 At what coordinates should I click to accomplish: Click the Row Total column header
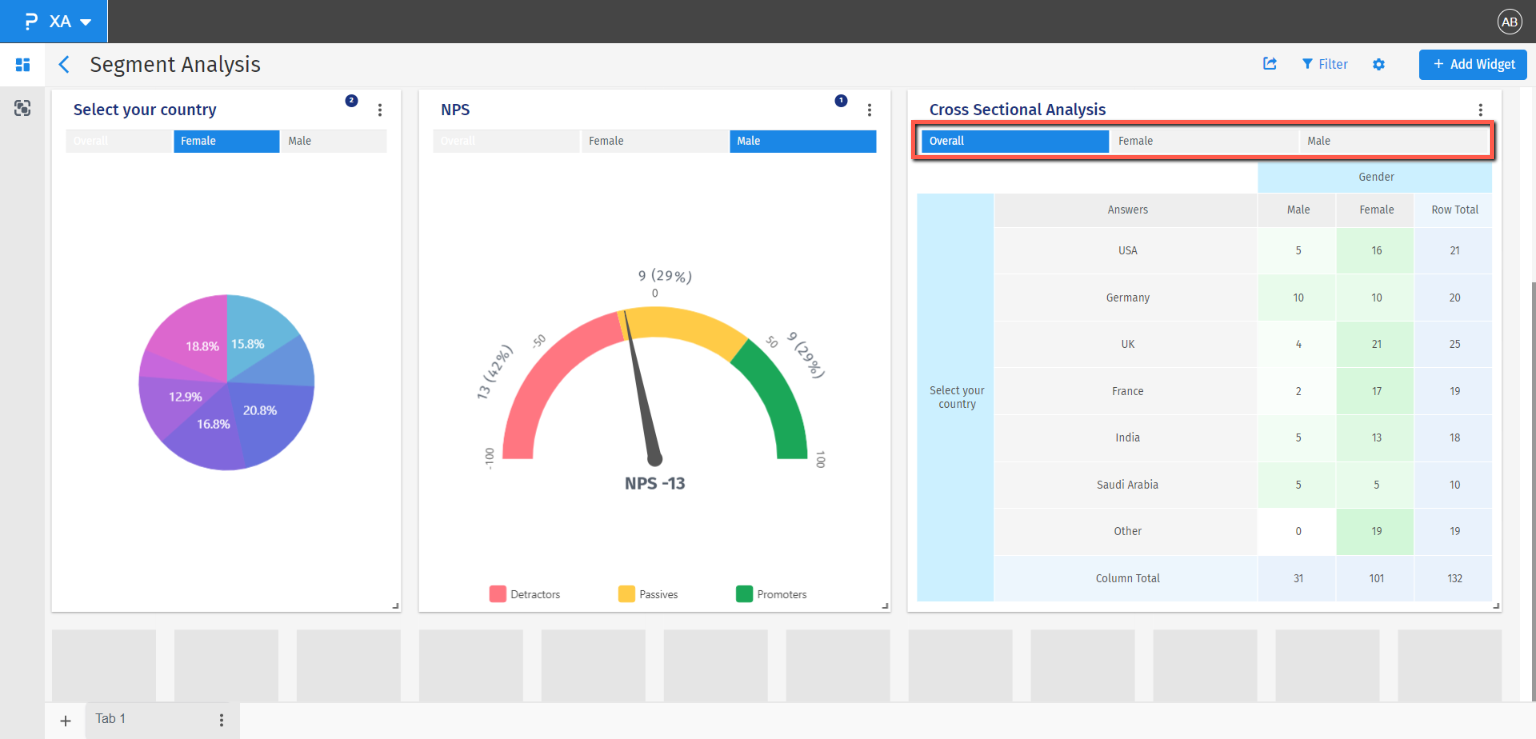pos(1454,210)
